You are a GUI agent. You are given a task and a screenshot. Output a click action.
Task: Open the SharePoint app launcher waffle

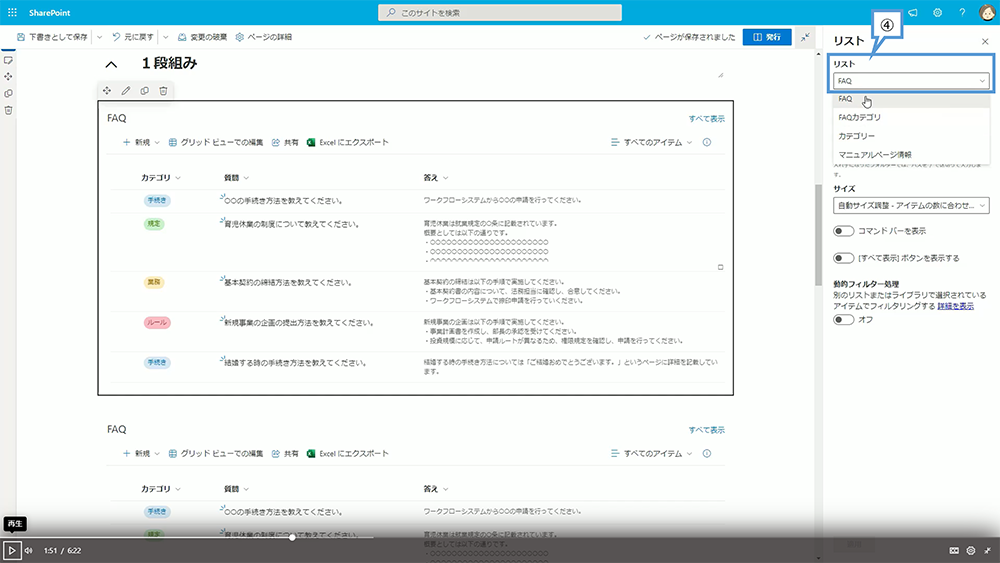click(x=12, y=12)
